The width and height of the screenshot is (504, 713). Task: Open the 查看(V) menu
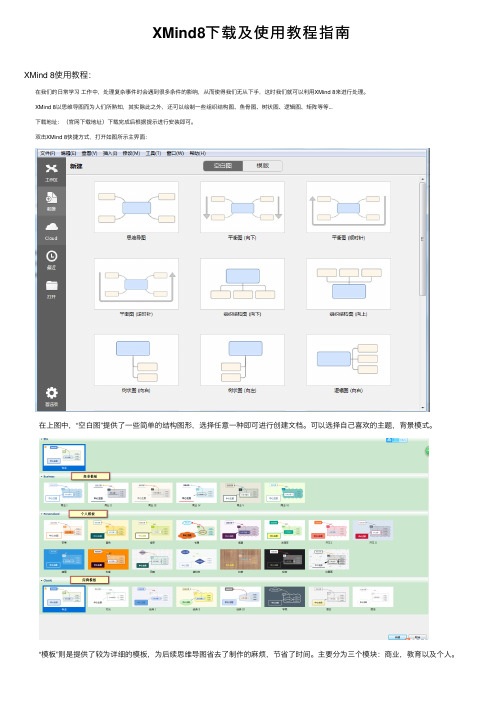(89, 153)
